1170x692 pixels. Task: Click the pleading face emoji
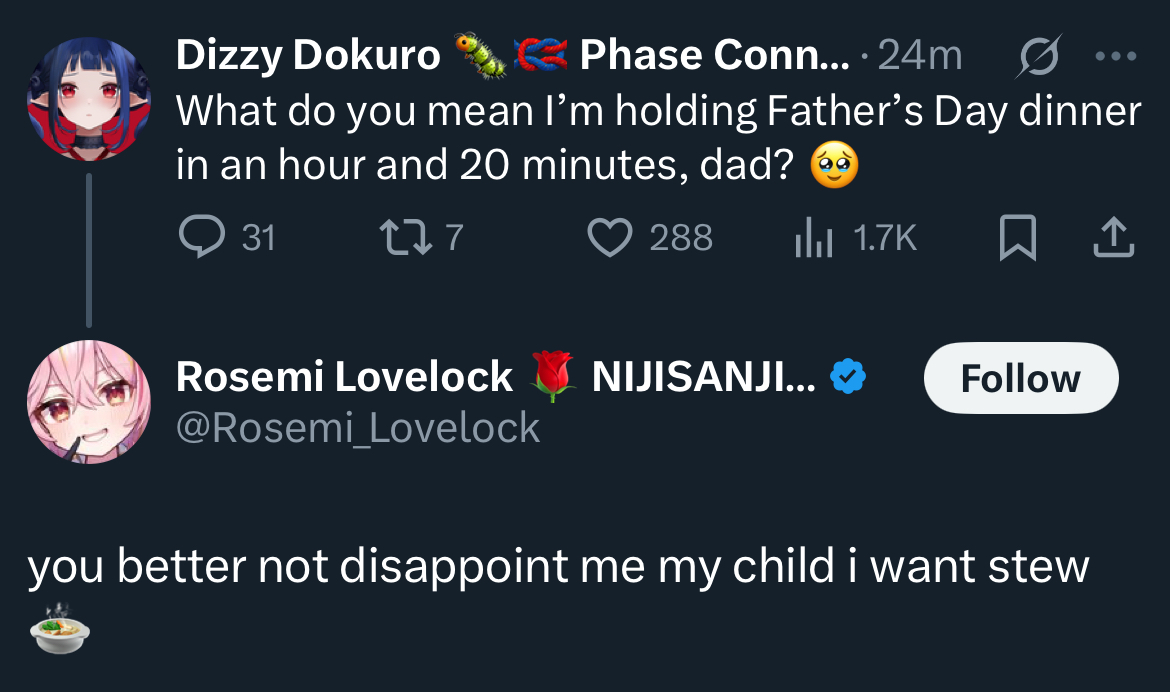pos(833,166)
